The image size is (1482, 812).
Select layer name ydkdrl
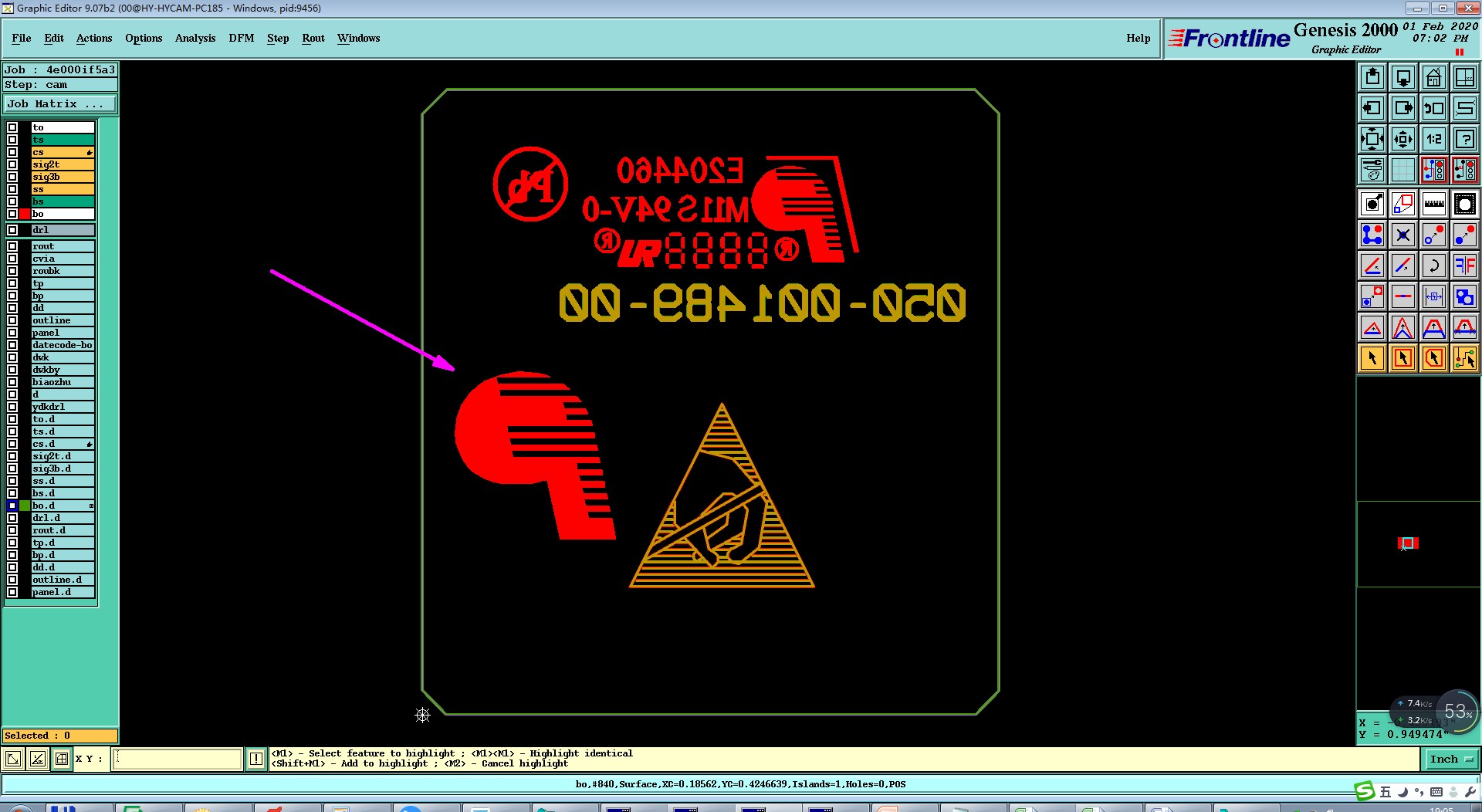63,407
